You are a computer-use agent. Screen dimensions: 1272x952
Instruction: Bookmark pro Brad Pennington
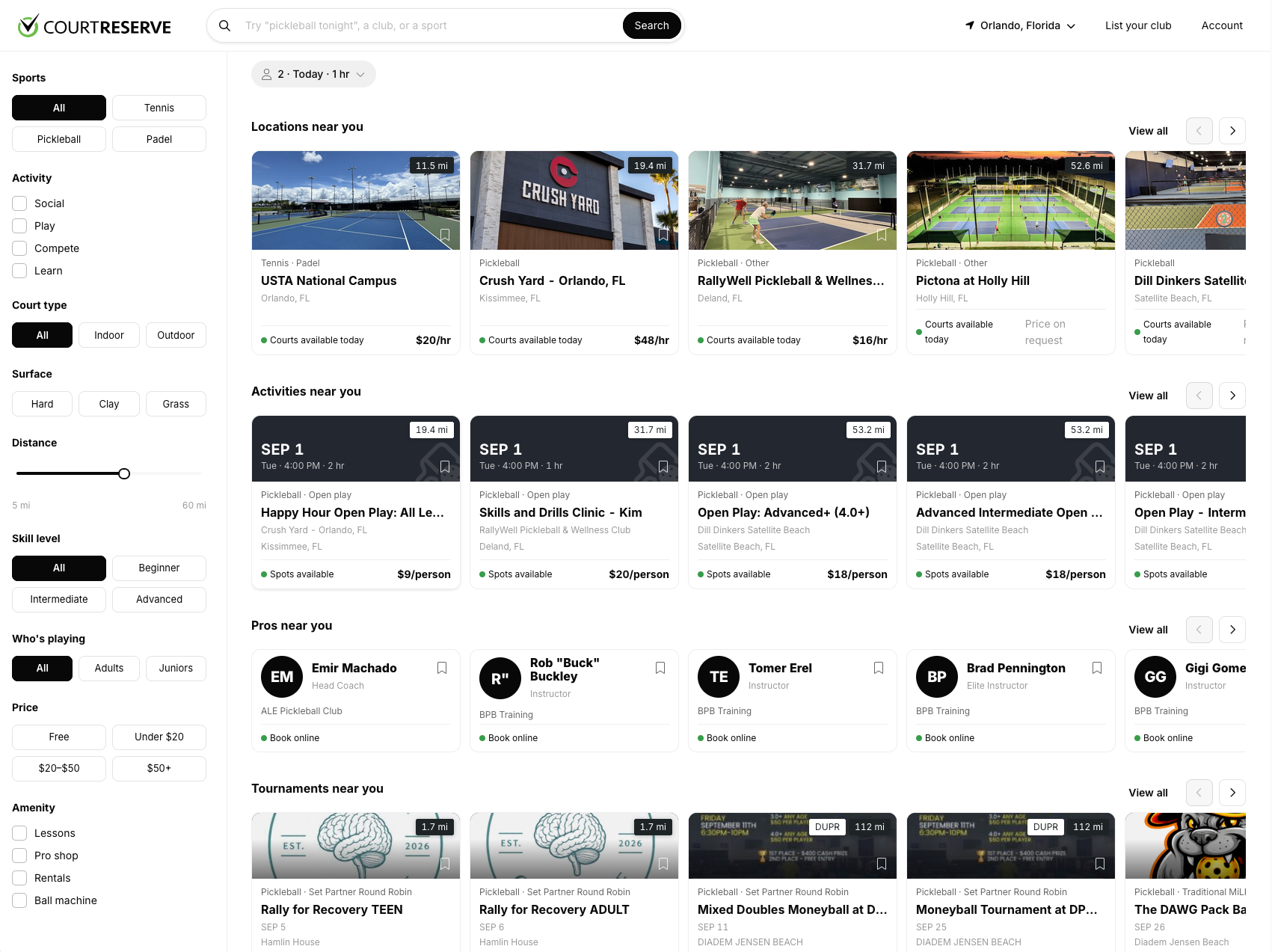coord(1097,668)
